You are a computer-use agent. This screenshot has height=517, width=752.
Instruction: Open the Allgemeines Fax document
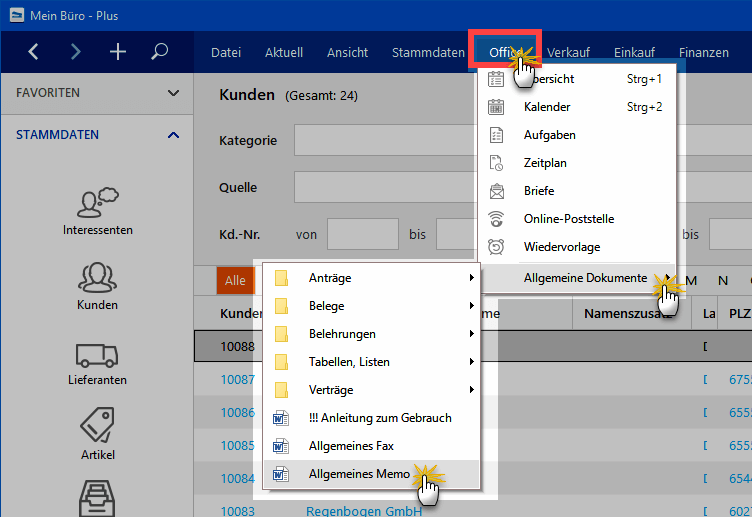click(x=372, y=446)
